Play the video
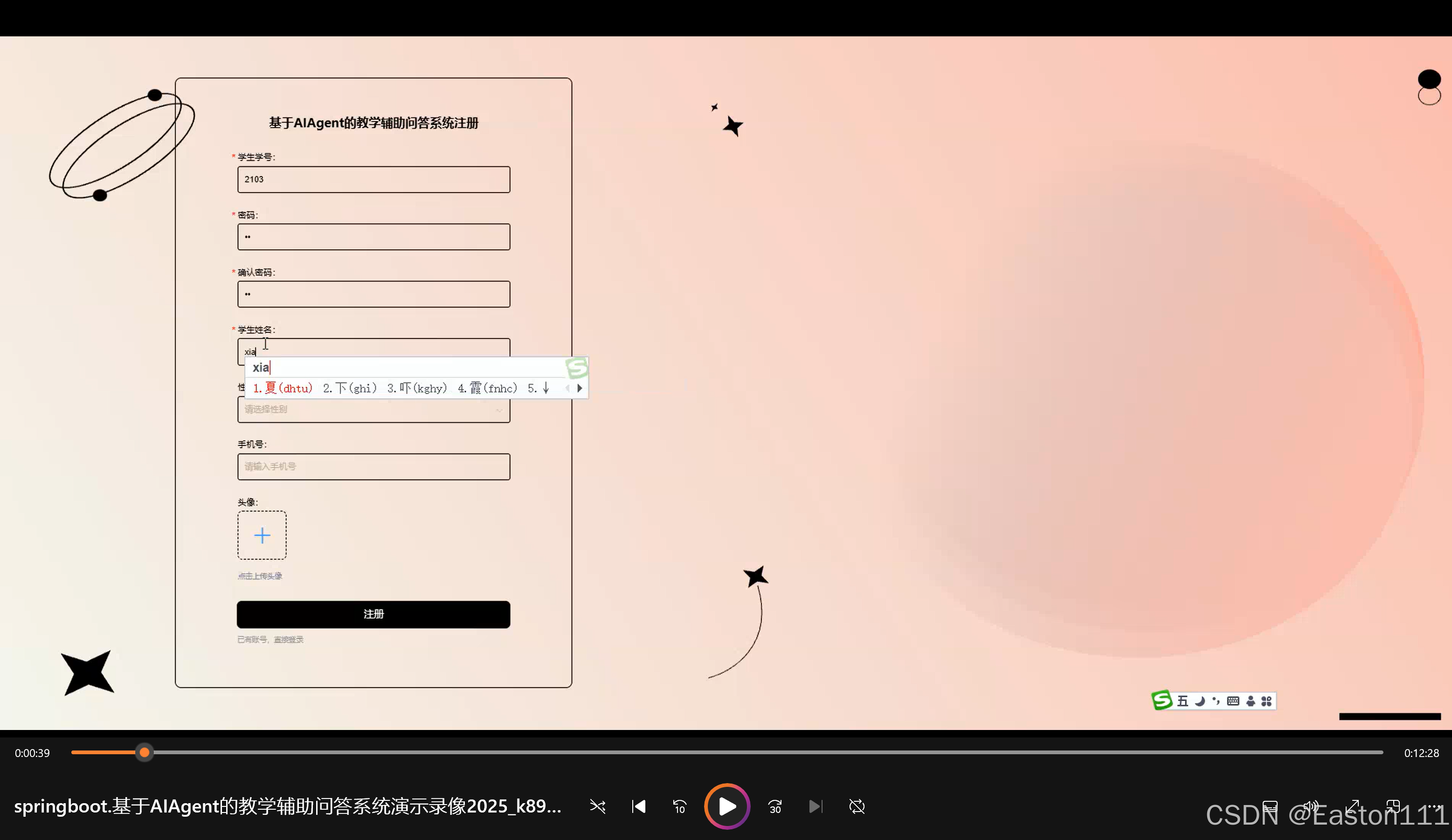Image resolution: width=1452 pixels, height=840 pixels. pos(726,806)
